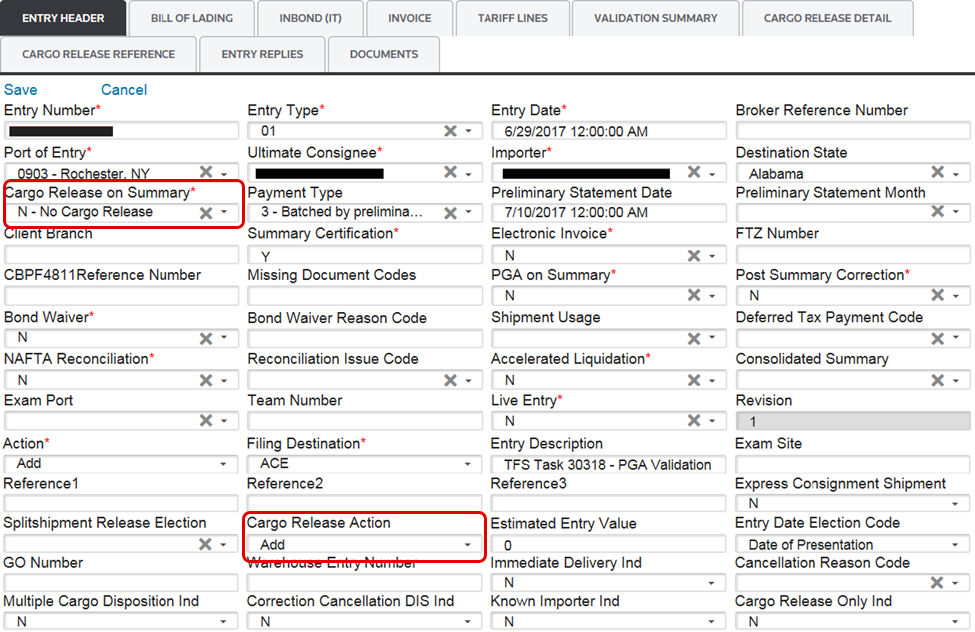Focus the Entry Description text field
This screenshot has width=975, height=632.
coord(608,464)
